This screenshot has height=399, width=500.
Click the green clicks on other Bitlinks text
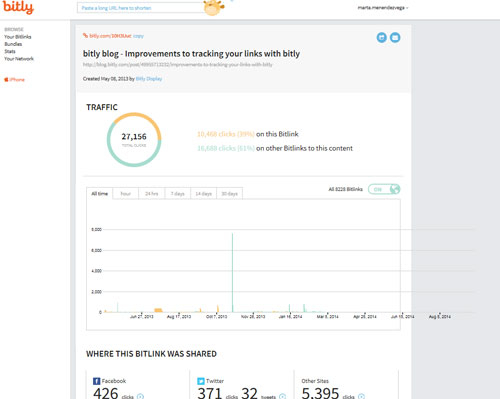tap(275, 148)
